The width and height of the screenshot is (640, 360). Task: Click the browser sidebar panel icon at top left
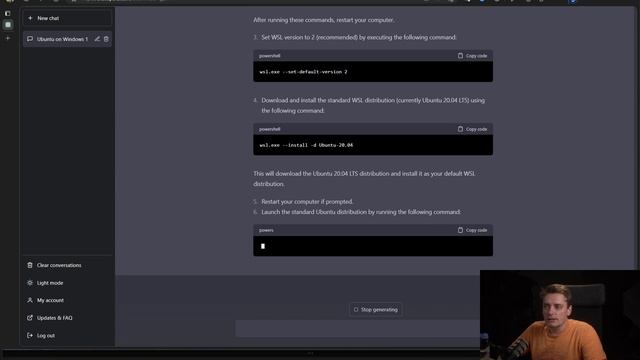[x=7, y=13]
